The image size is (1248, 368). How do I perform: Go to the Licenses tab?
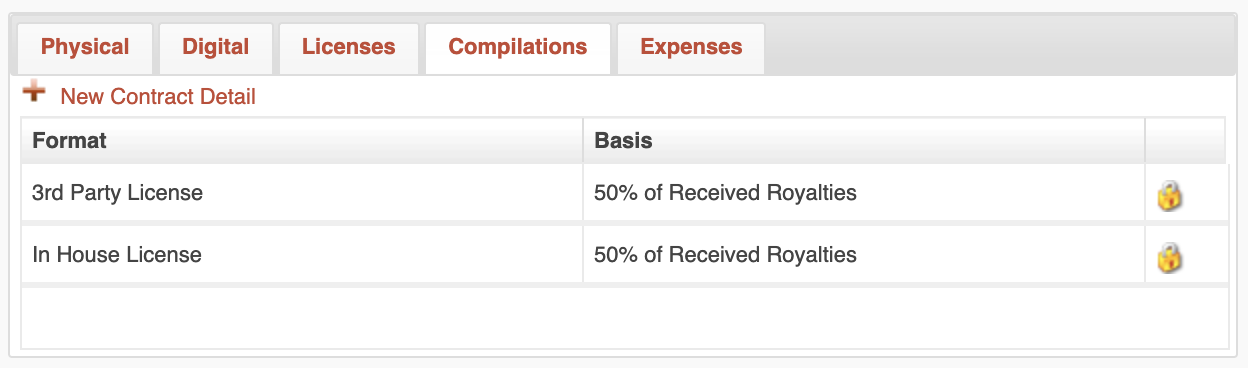348,48
